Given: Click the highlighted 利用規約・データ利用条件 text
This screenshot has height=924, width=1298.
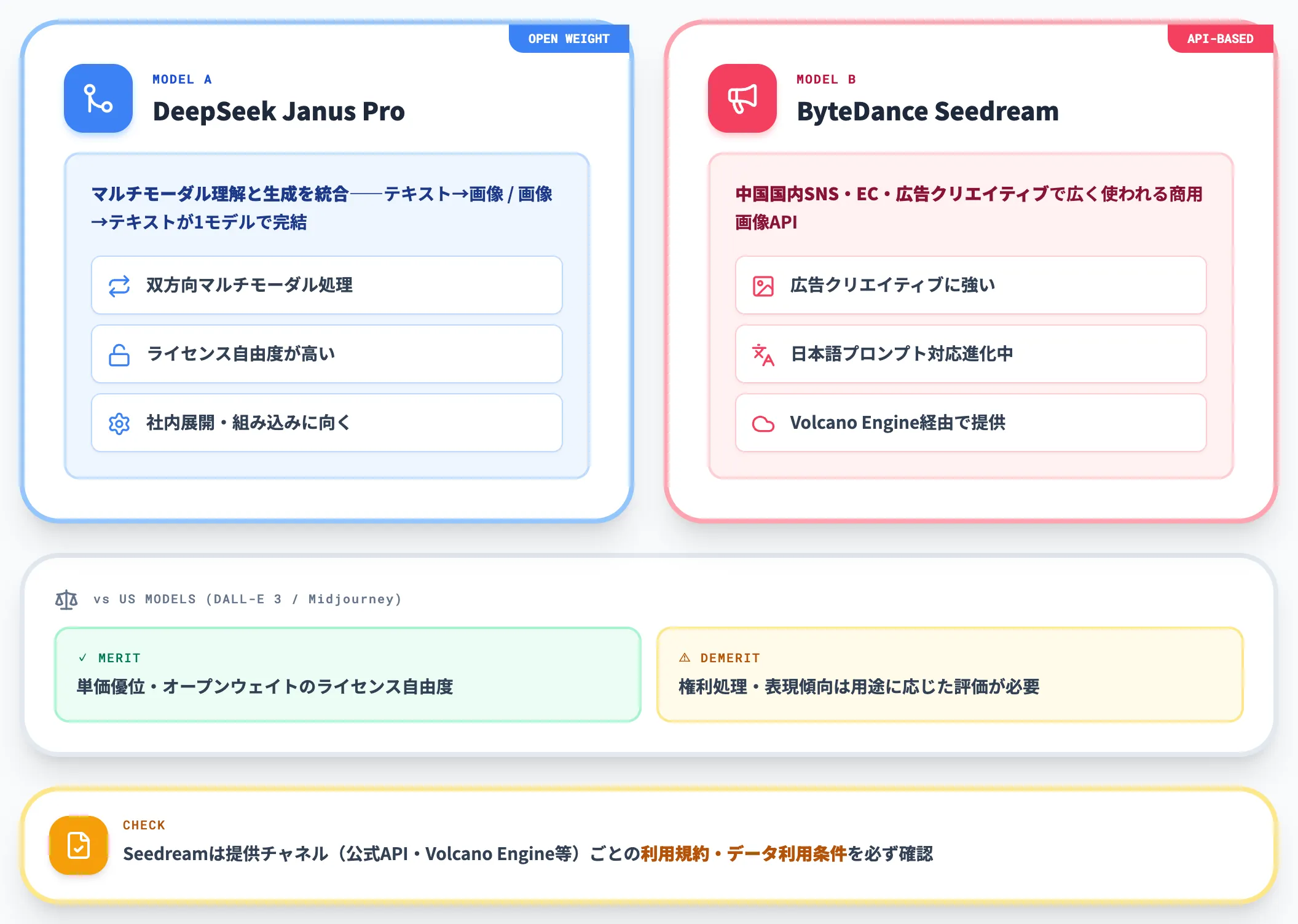Looking at the screenshot, I should click(x=744, y=853).
